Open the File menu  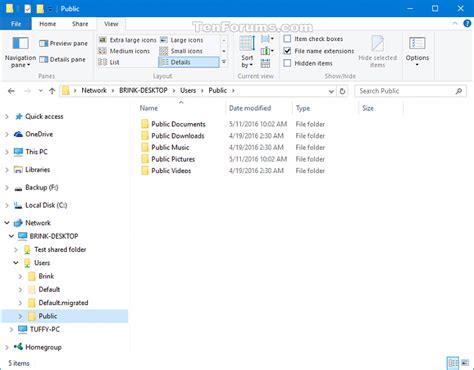[16, 24]
